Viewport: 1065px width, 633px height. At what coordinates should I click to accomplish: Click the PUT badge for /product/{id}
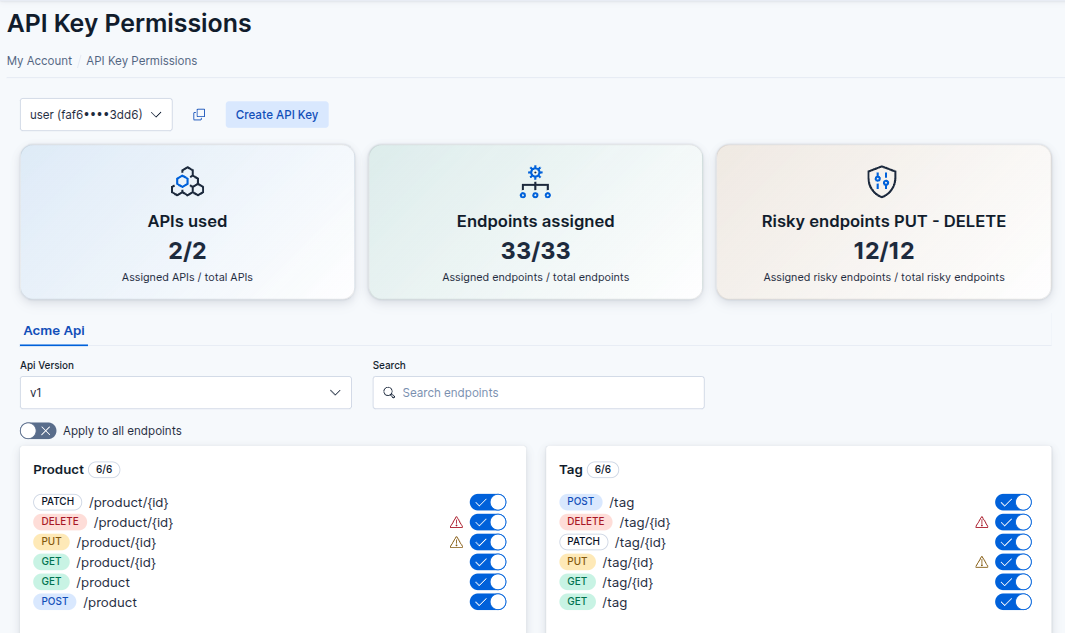tap(52, 542)
